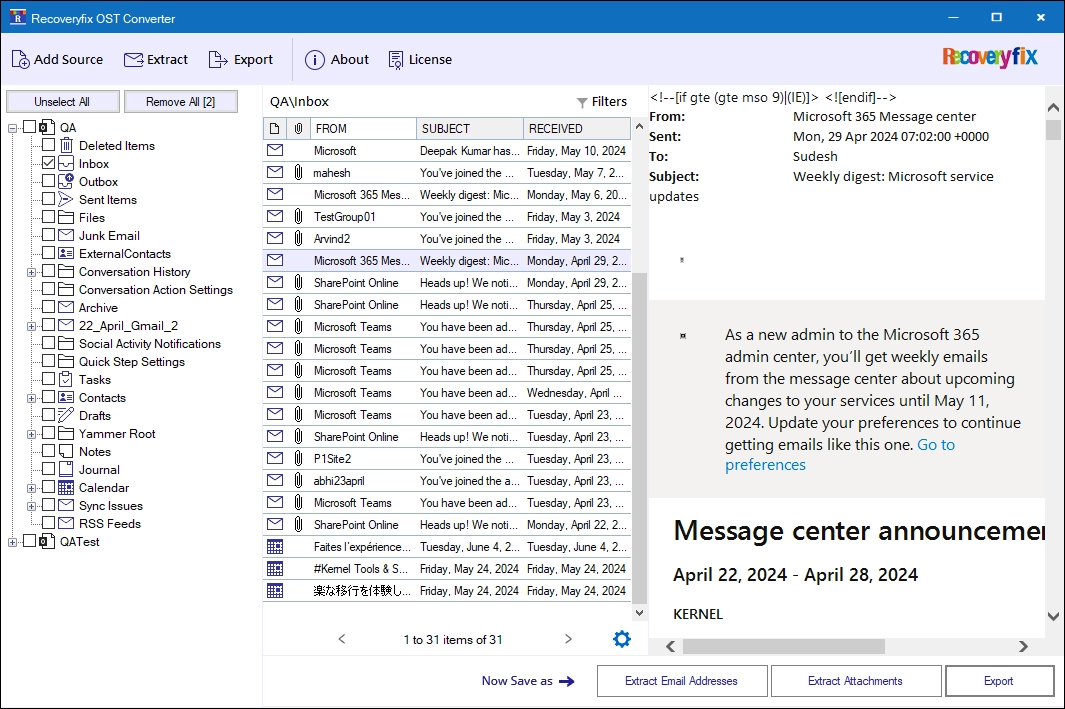Select the Deepak Kumar message from Microsoft
1065x709 pixels.
click(447, 151)
